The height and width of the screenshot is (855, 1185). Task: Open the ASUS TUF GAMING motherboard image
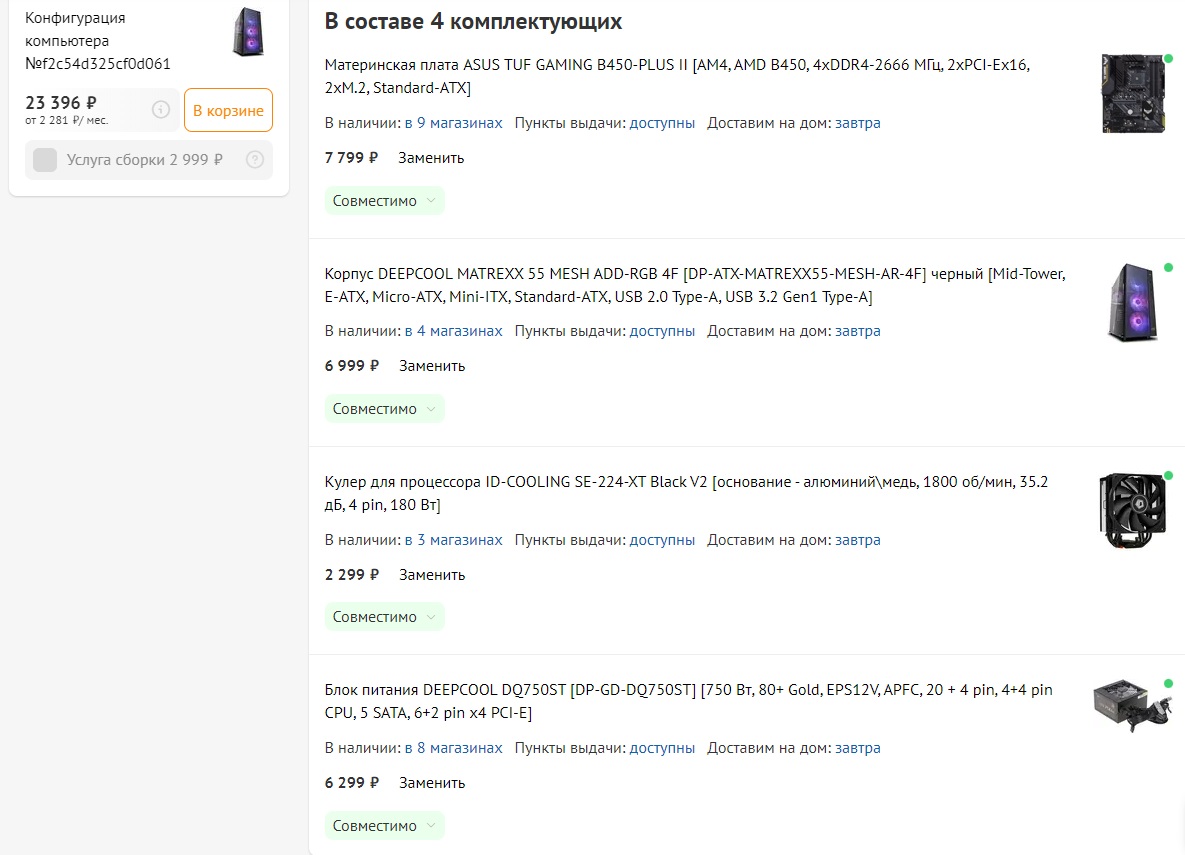[x=1133, y=94]
